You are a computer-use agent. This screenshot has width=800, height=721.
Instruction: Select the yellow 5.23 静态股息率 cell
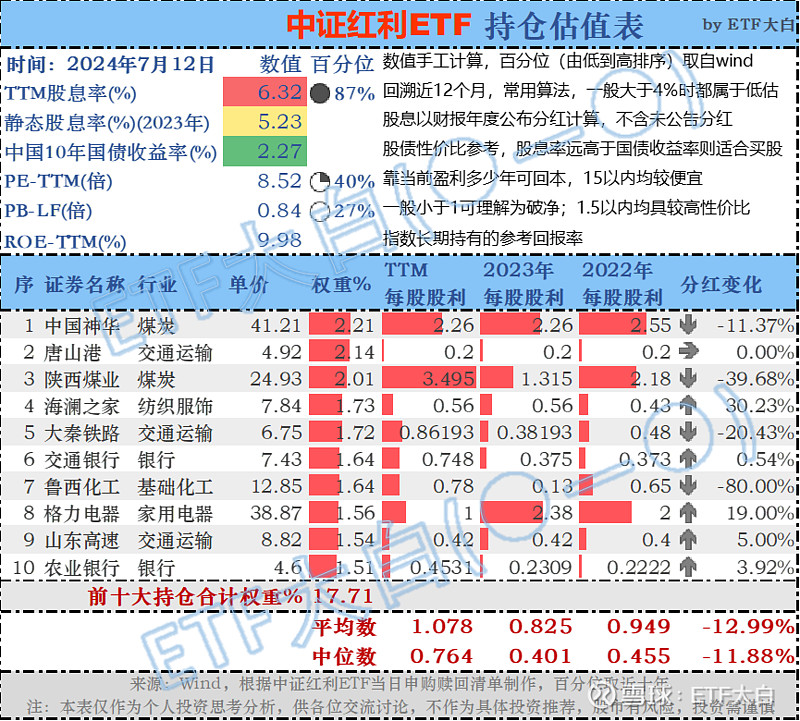[x=265, y=121]
